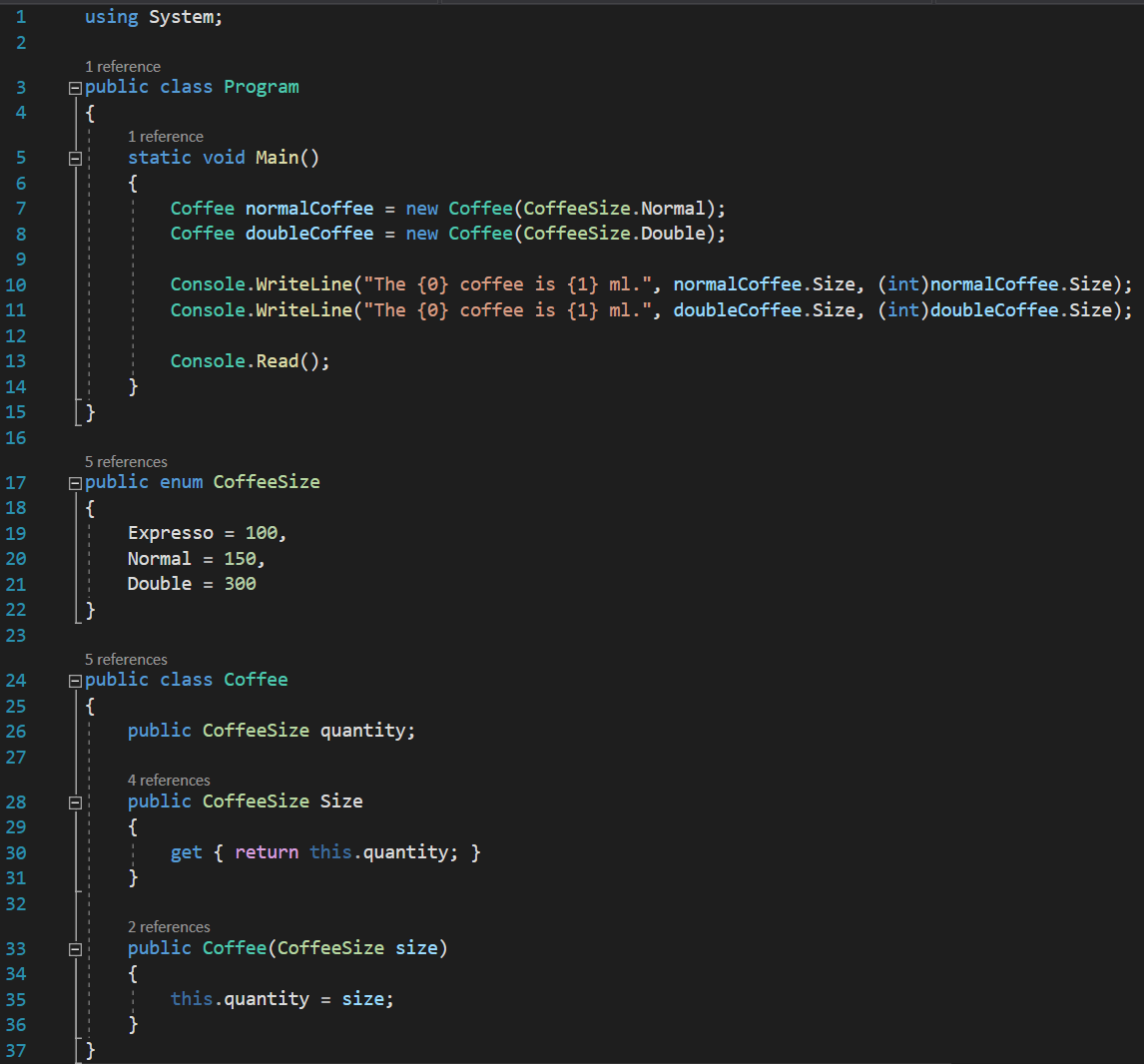Image resolution: width=1144 pixels, height=1064 pixels.
Task: Click the 'Size' property name on line 28
Action: [341, 801]
